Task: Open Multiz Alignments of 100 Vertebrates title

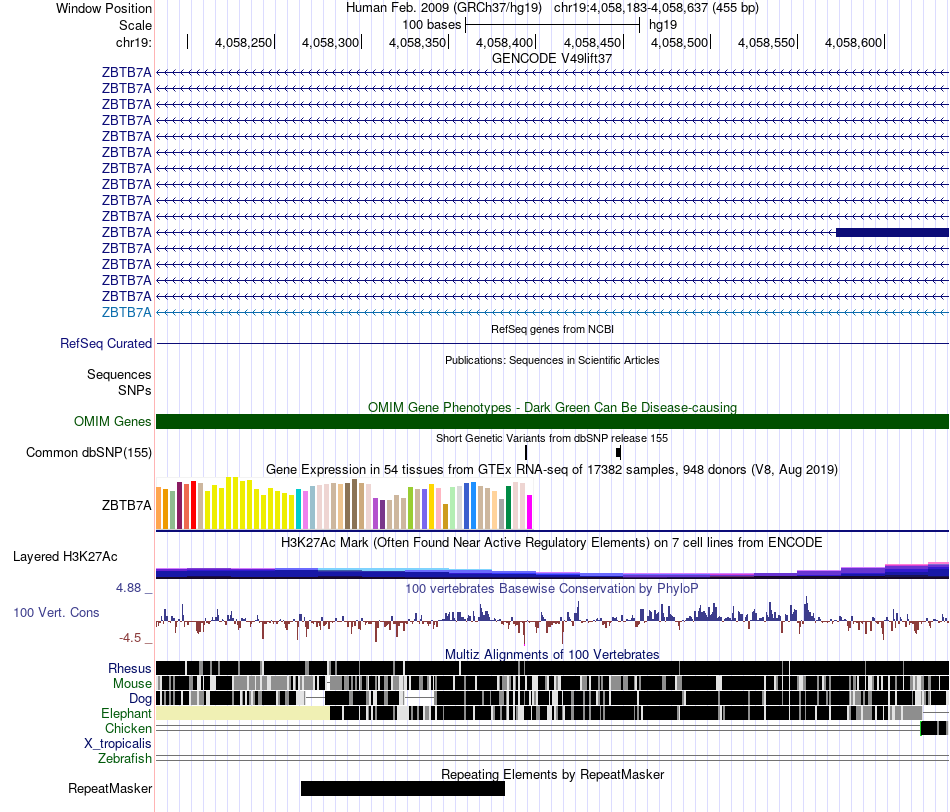Action: point(552,654)
